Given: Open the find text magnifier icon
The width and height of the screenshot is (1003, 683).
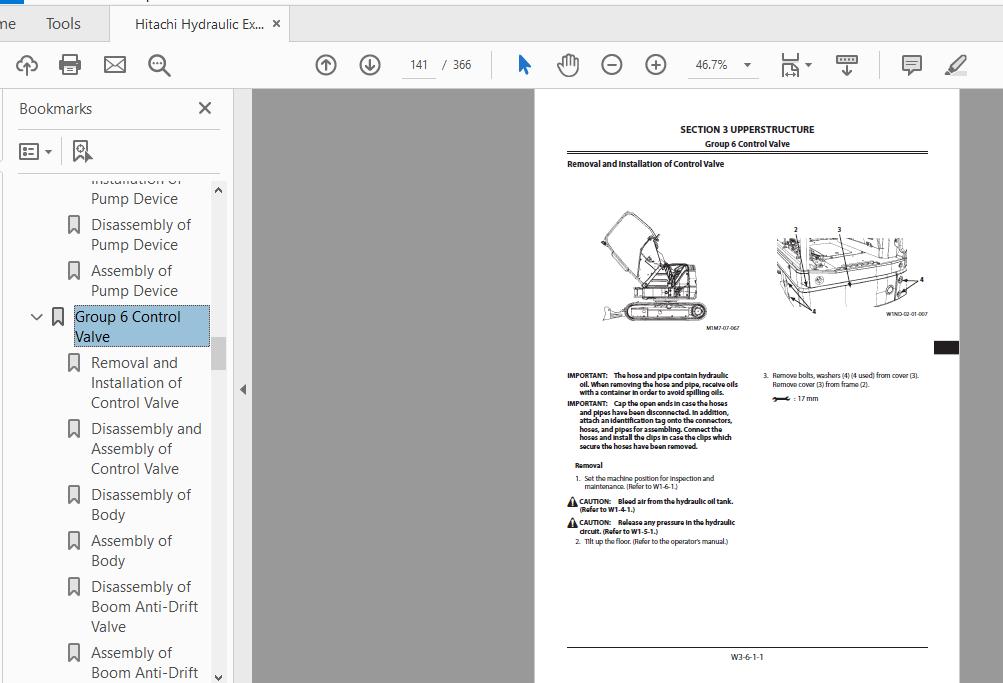Looking at the screenshot, I should [x=159, y=65].
